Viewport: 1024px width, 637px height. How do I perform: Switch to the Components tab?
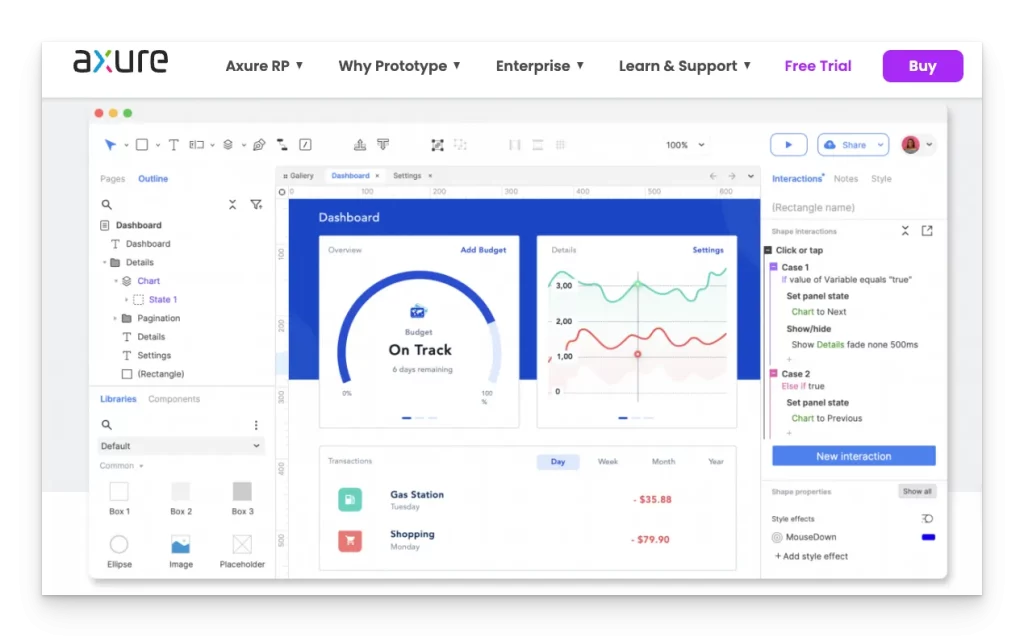click(174, 399)
